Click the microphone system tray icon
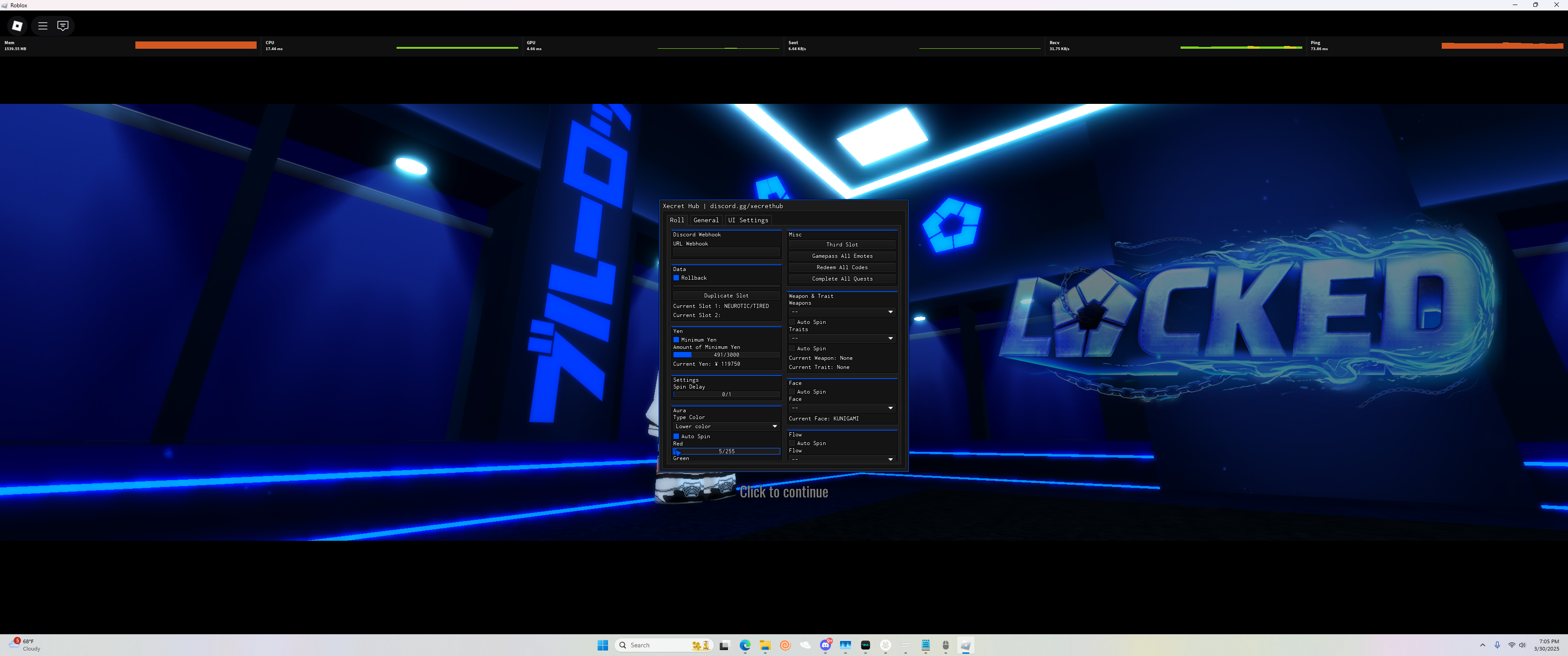This screenshot has width=1568, height=656. click(x=1497, y=645)
